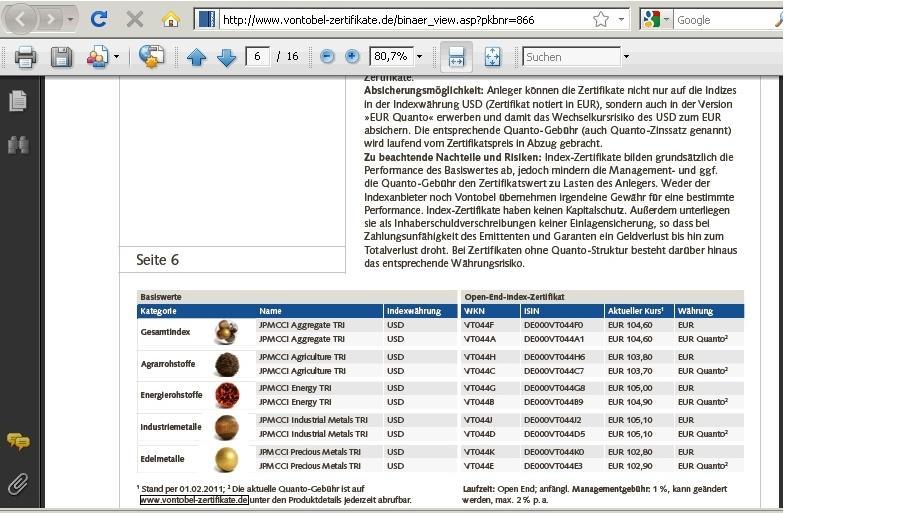This screenshot has width=900, height=513.
Task: Click the zoom percentage field 80,7%
Action: pyautogui.click(x=391, y=56)
